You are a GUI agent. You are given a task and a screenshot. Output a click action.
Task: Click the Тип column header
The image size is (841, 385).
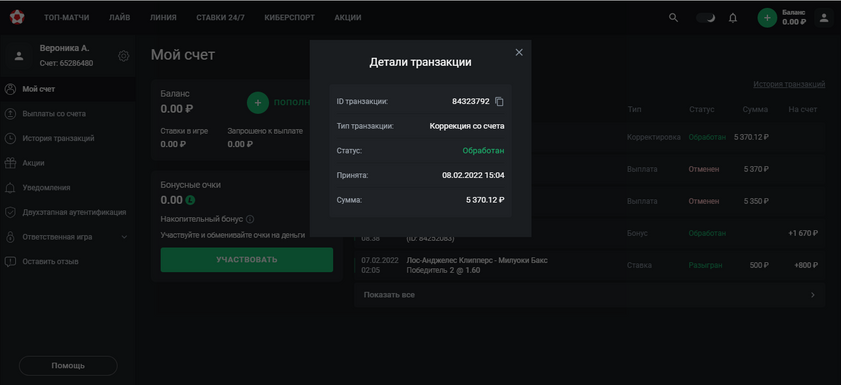(634, 109)
